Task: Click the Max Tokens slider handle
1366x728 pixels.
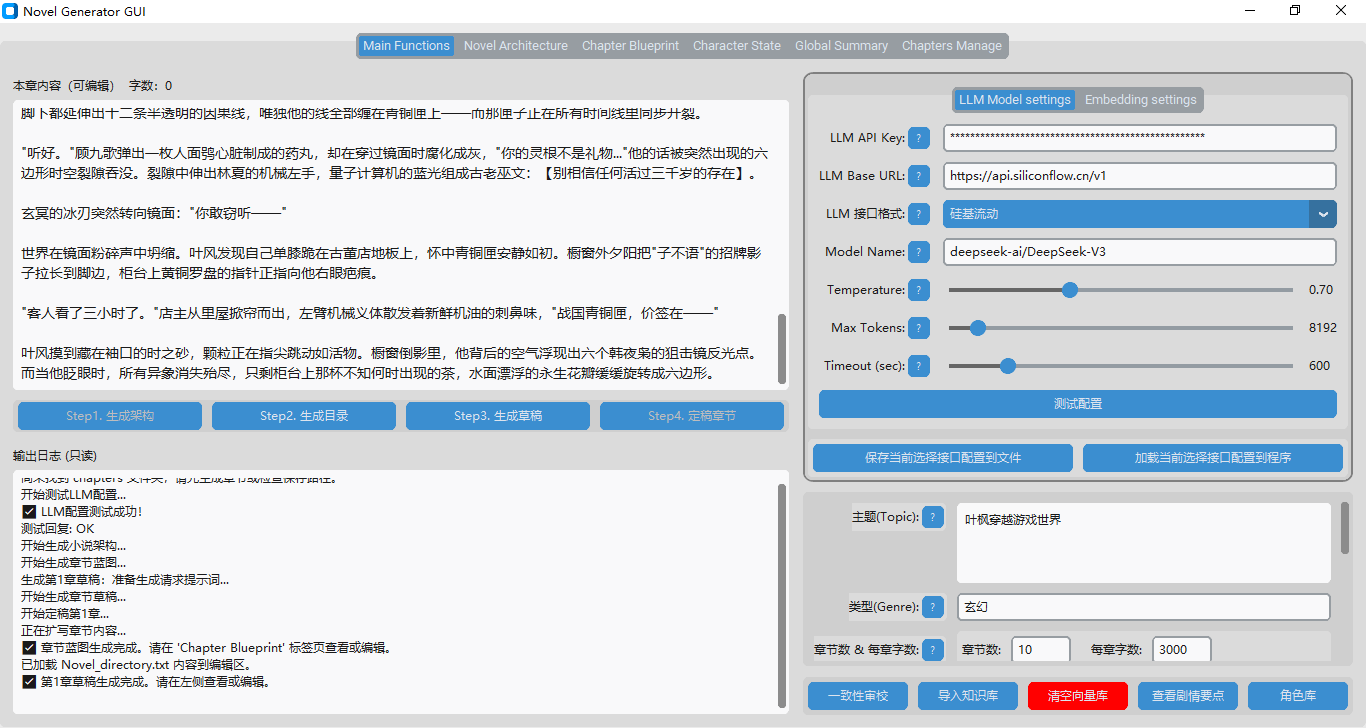Action: tap(978, 328)
